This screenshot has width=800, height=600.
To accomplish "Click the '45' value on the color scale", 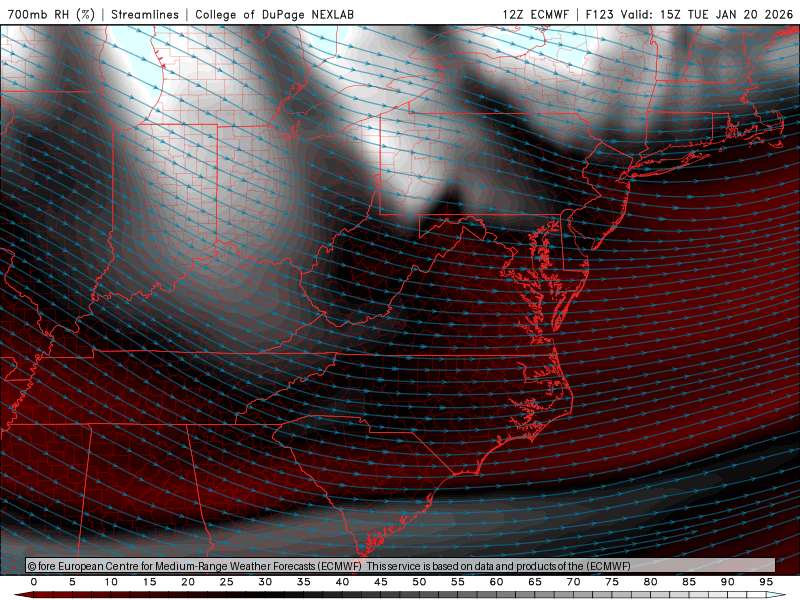I will [381, 582].
